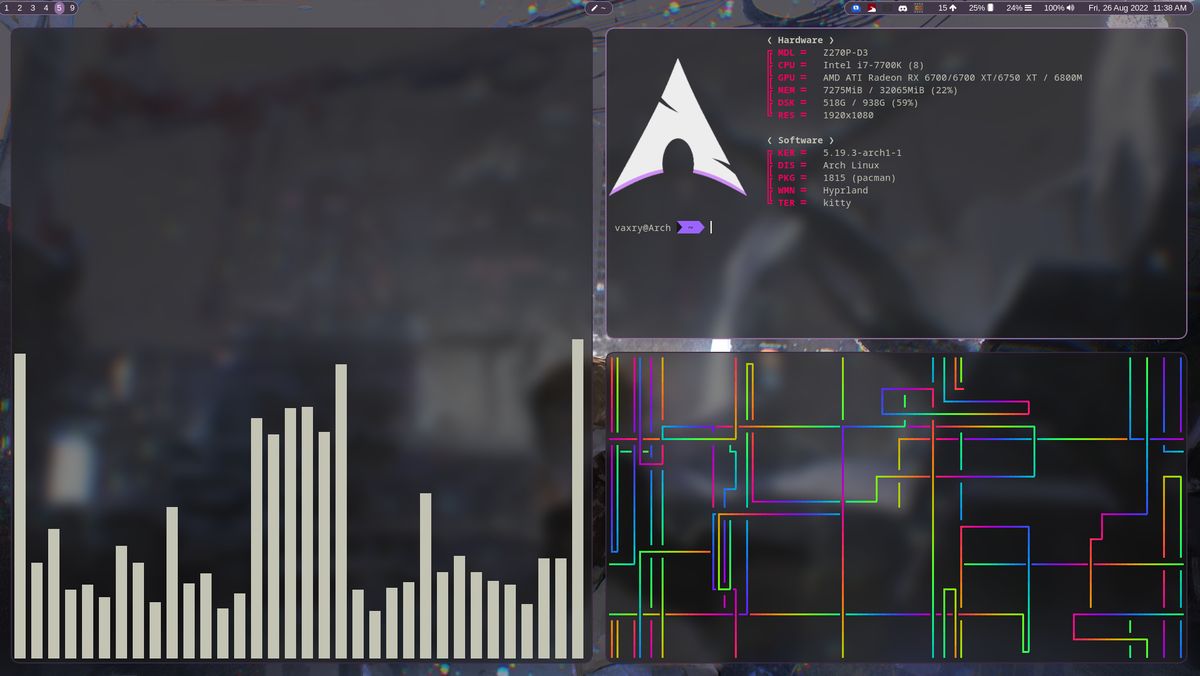Image resolution: width=1200 pixels, height=676 pixels.
Task: Click the pen icon window title widget
Action: [x=599, y=7]
